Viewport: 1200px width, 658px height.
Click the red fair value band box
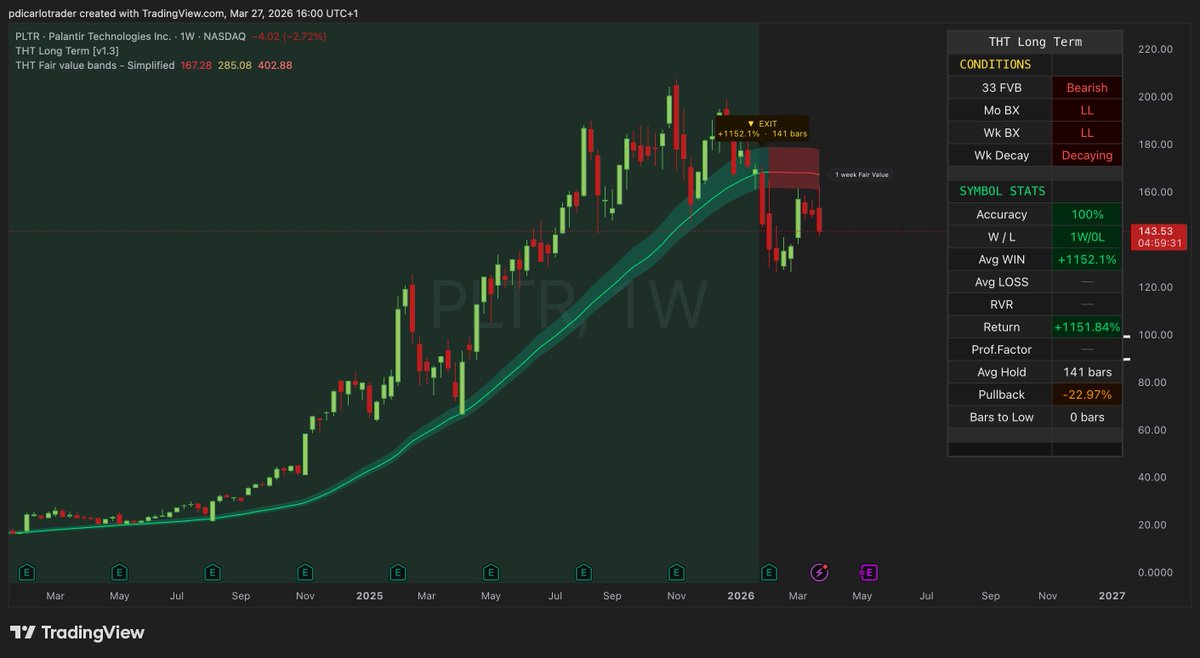pos(793,169)
